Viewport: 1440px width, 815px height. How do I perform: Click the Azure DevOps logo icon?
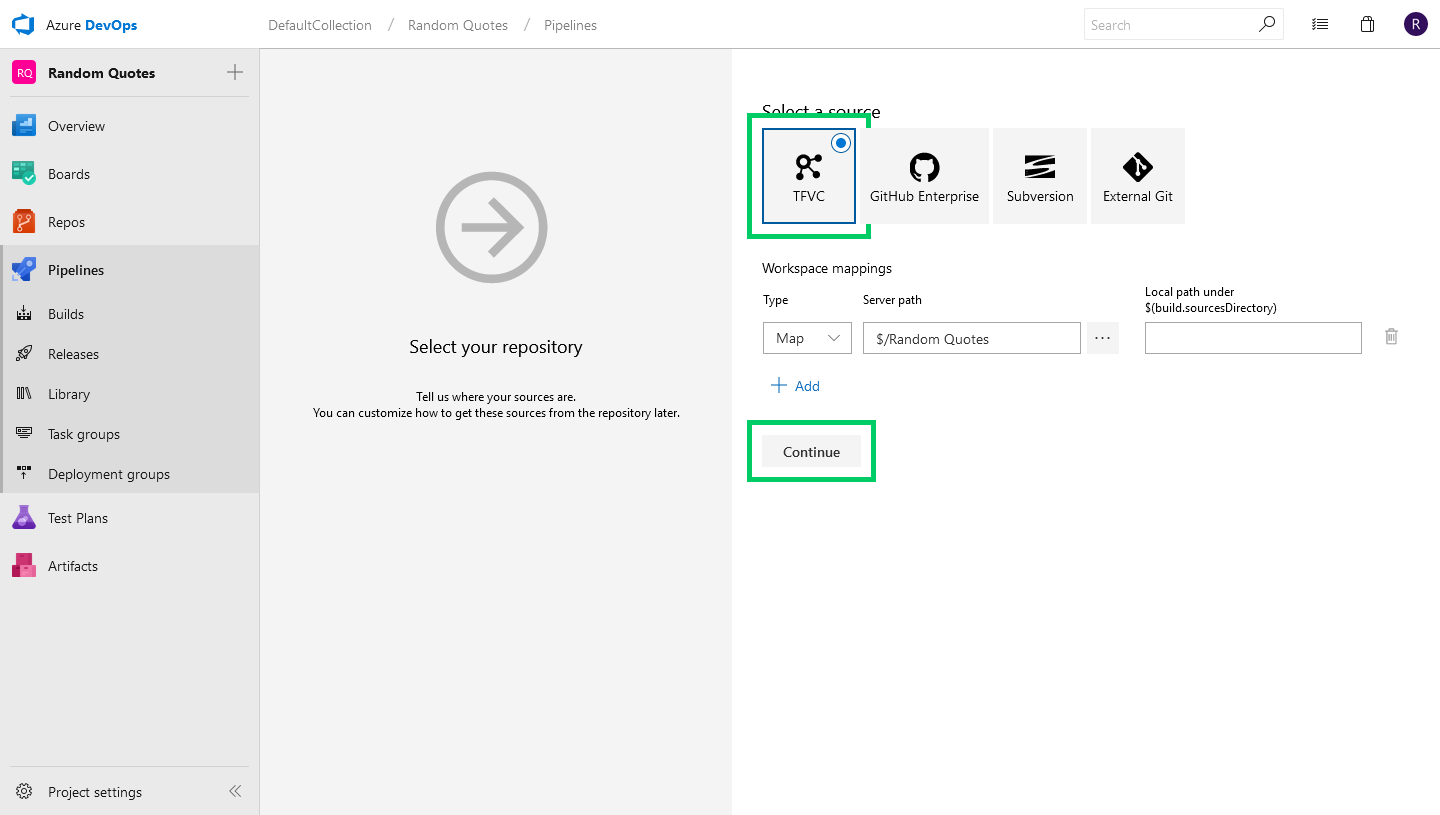click(x=23, y=25)
